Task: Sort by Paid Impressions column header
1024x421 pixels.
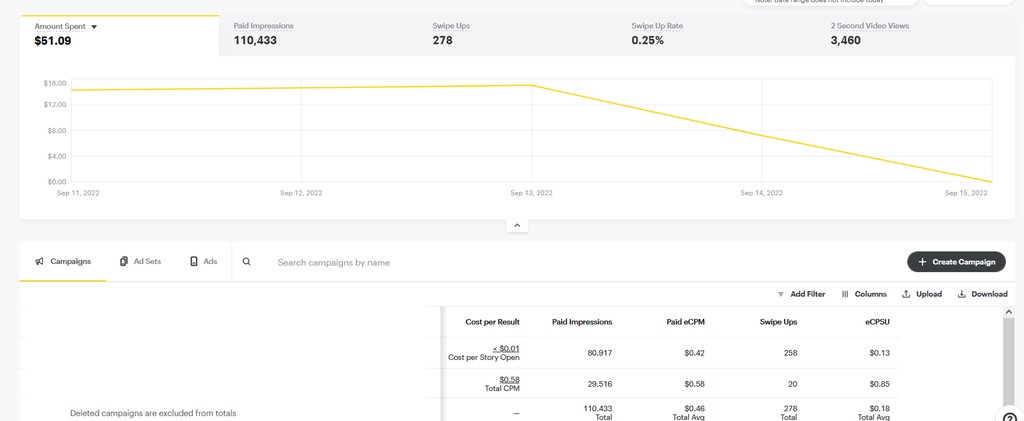Action: tap(582, 322)
